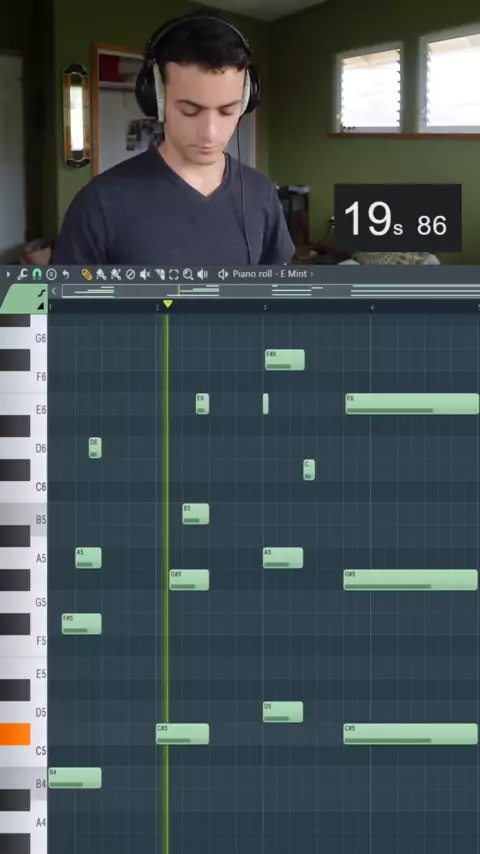Select the pencil draw tool
This screenshot has height=854, width=480.
click(x=87, y=274)
